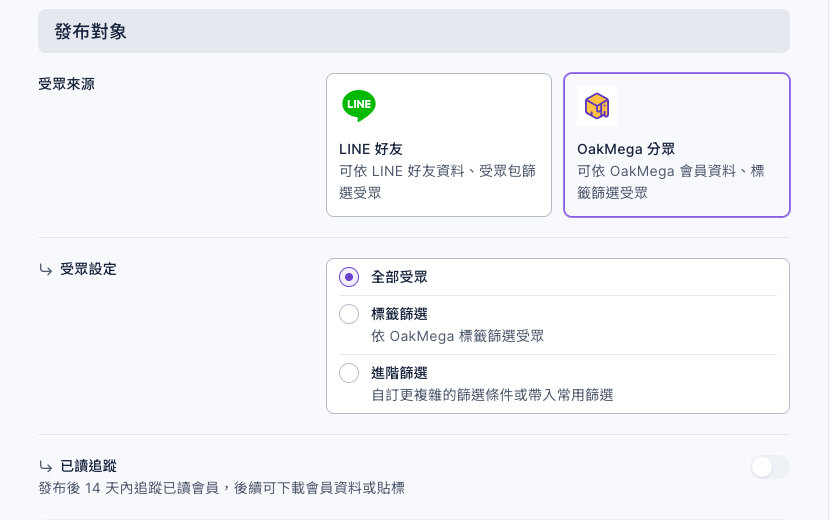The height and width of the screenshot is (520, 830).
Task: Click the 受眾來源 label
Action: 66,84
